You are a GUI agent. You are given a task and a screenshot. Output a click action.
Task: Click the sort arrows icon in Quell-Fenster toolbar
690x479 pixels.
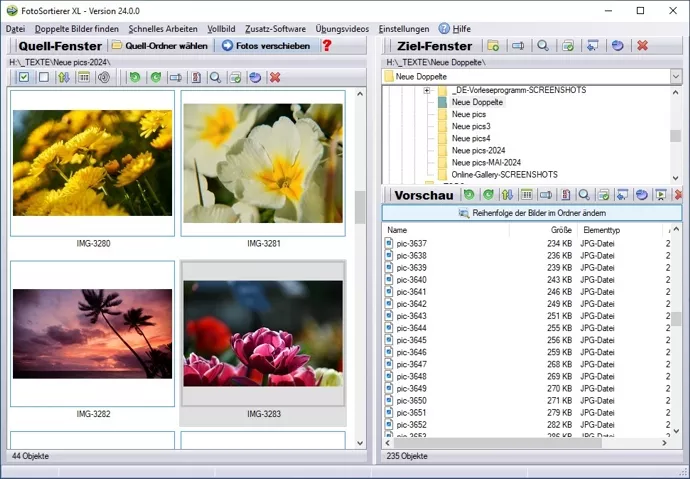click(x=63, y=77)
